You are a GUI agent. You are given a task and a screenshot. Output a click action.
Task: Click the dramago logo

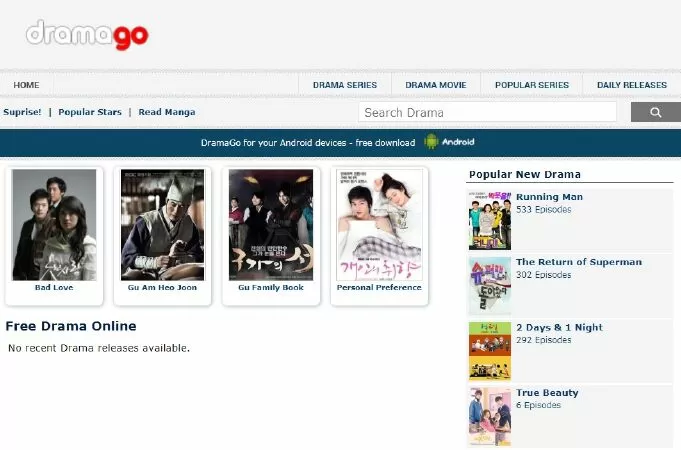[87, 35]
